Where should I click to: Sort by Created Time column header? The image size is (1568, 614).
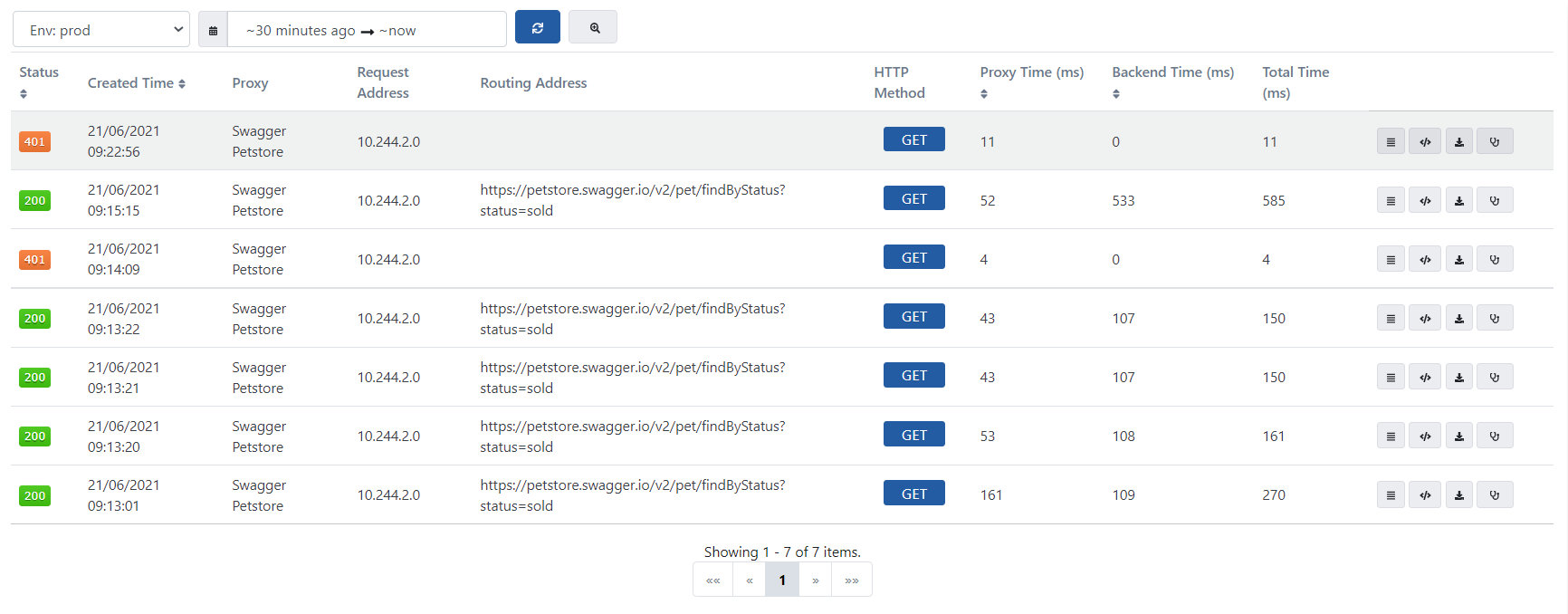click(137, 82)
